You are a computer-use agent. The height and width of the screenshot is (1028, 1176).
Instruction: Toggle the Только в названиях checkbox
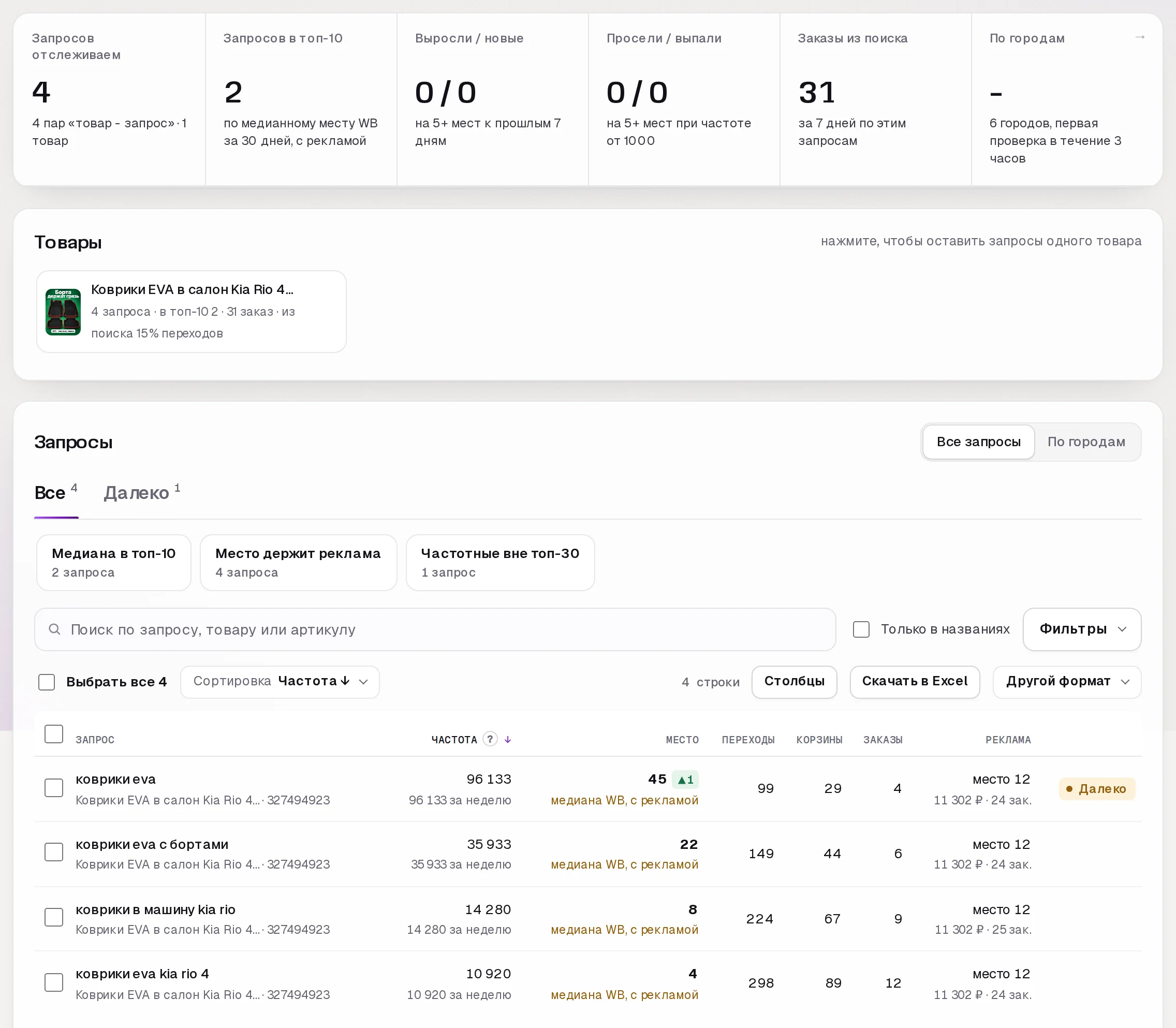pyautogui.click(x=860, y=629)
